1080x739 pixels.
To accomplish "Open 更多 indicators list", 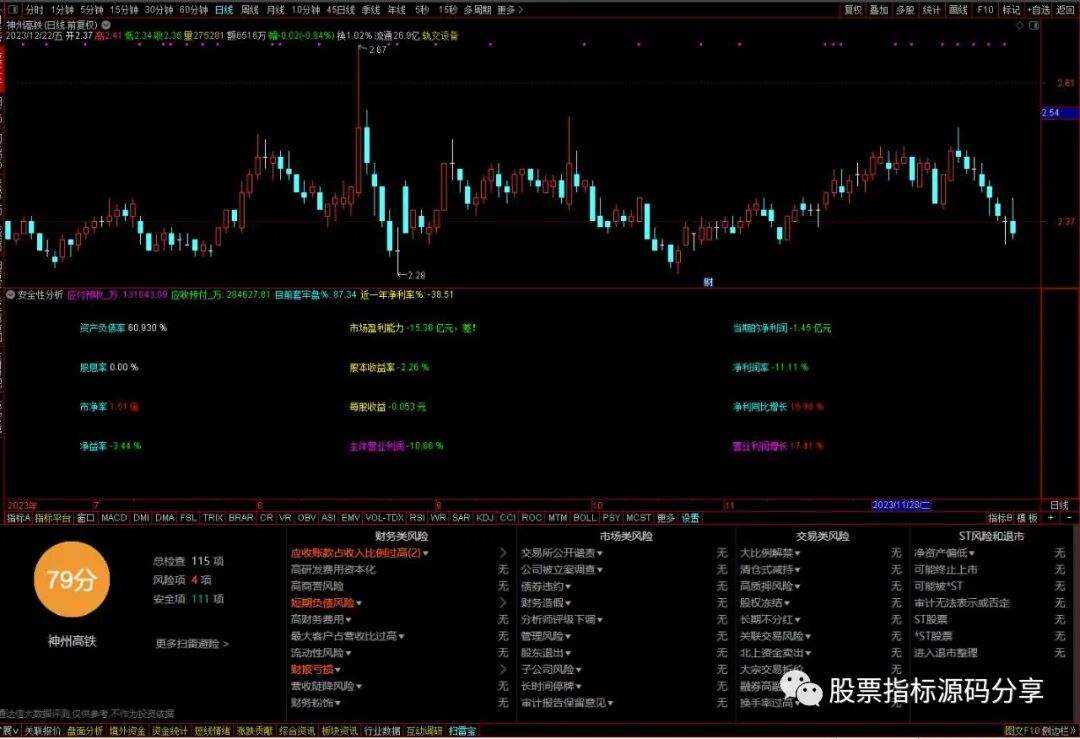I will pos(665,517).
